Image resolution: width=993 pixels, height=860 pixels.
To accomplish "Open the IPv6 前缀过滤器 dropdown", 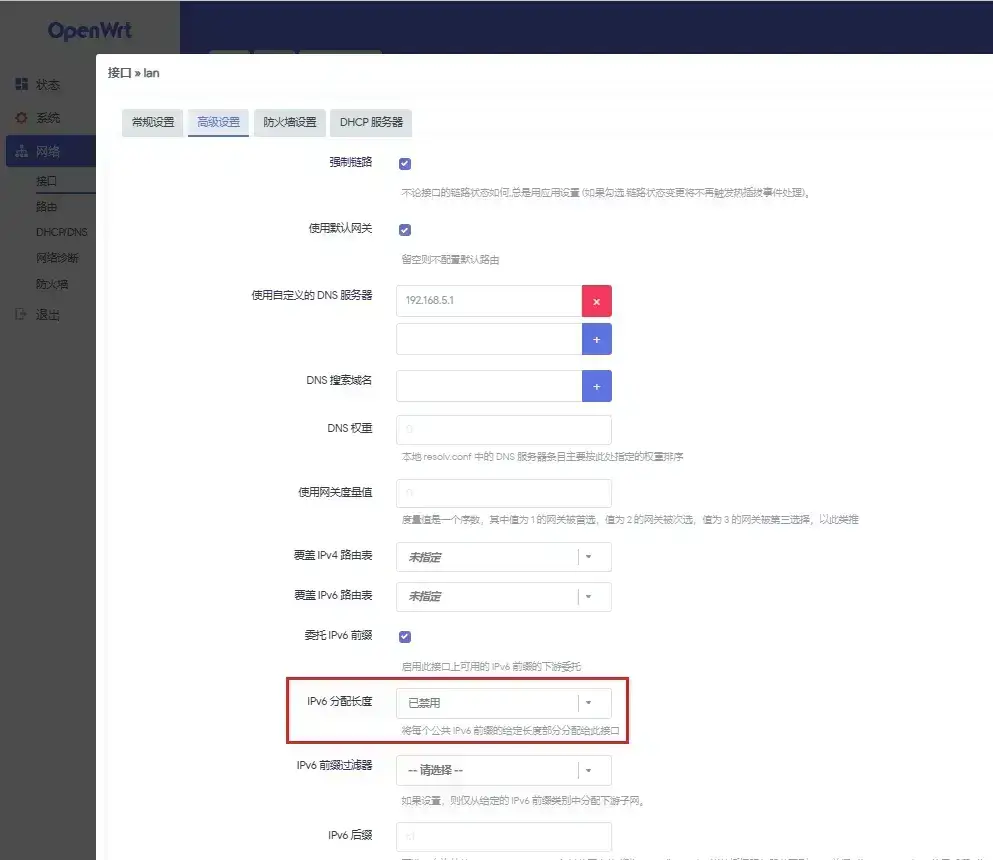I will (503, 770).
